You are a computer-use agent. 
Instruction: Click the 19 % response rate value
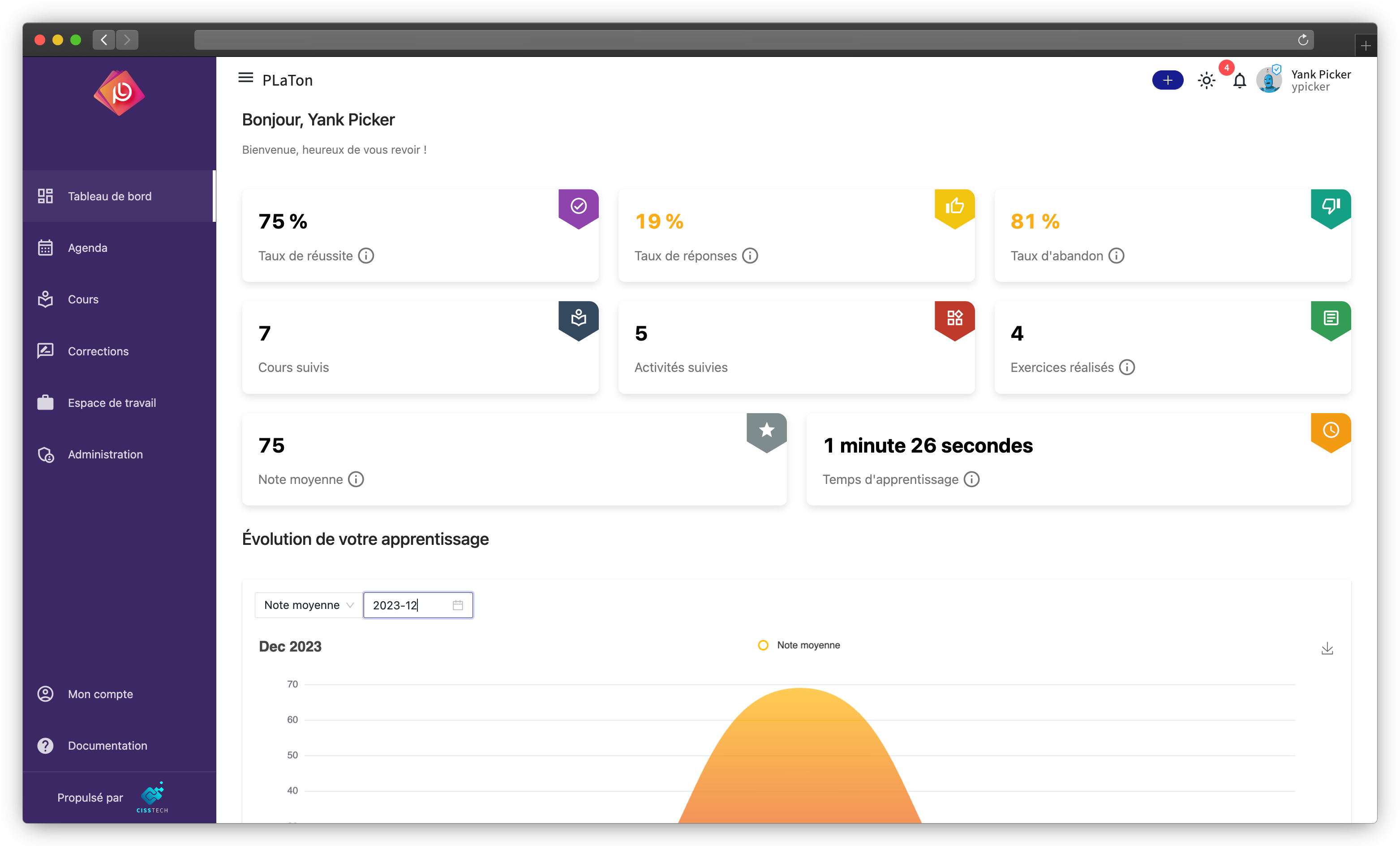pyautogui.click(x=659, y=221)
